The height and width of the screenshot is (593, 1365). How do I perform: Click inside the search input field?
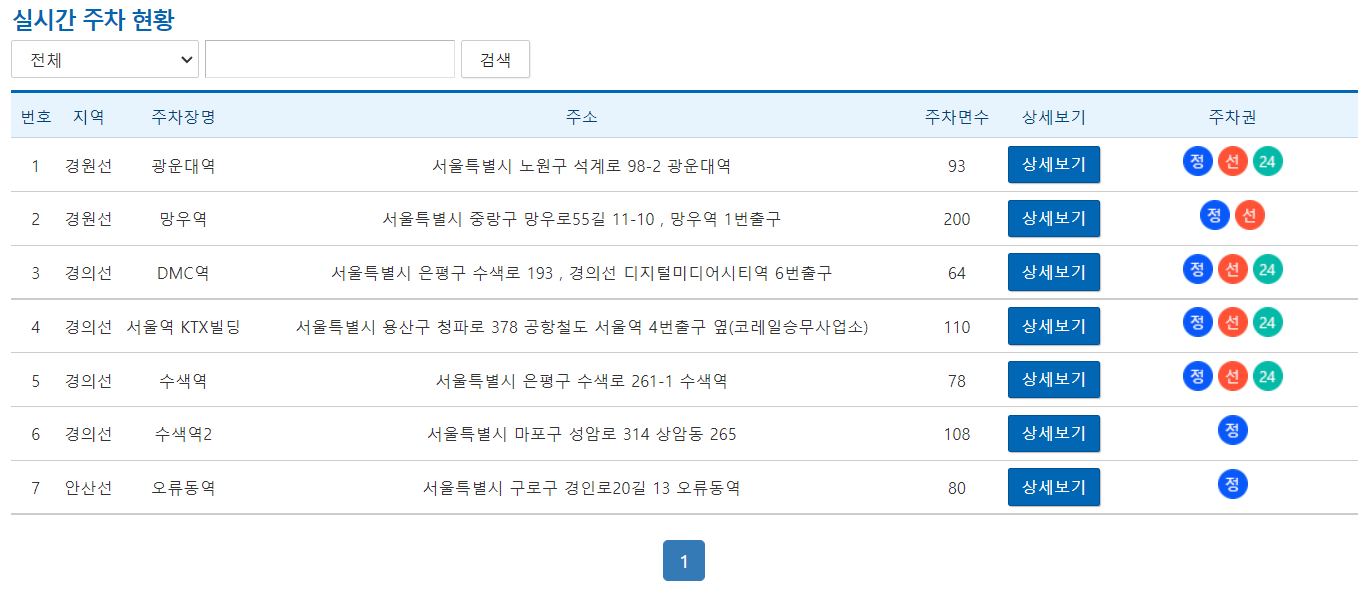coord(330,59)
